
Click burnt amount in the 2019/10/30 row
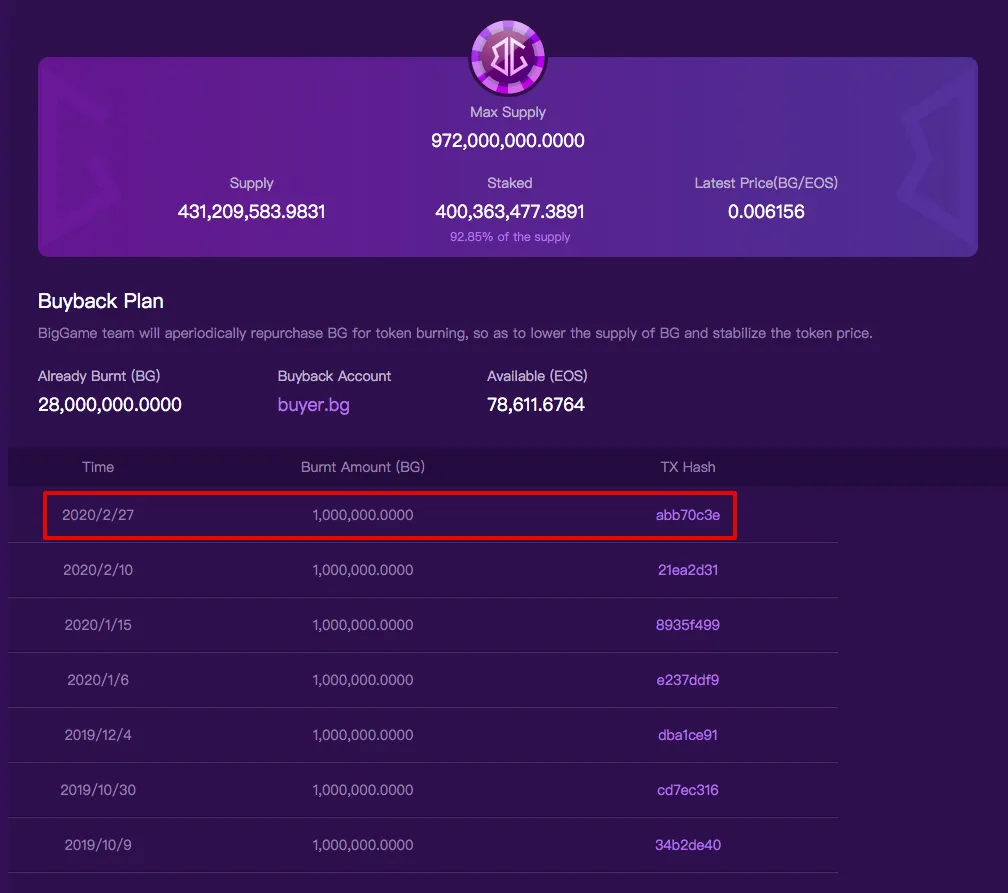click(363, 790)
